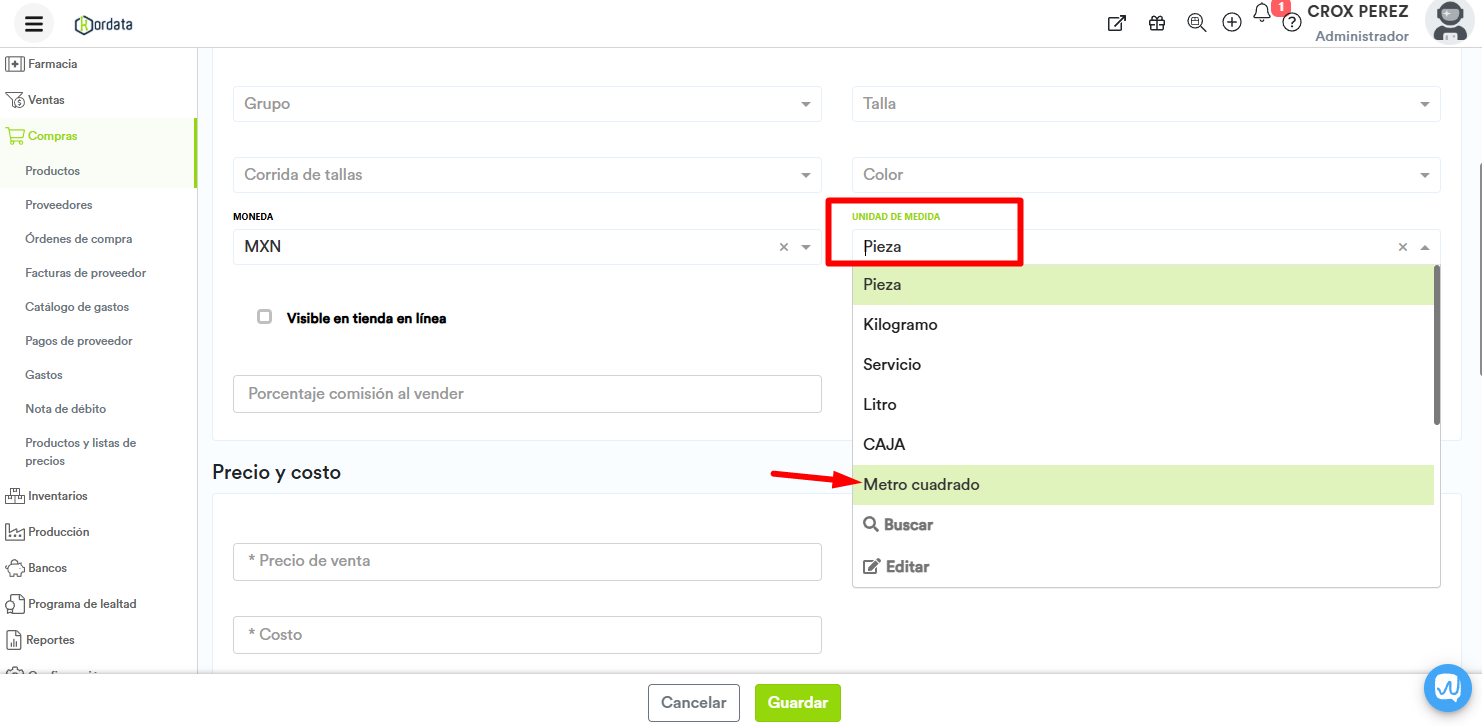Screen dimensions: 1482x726
Task: Open the hamburger navigation menu
Action: click(34, 24)
